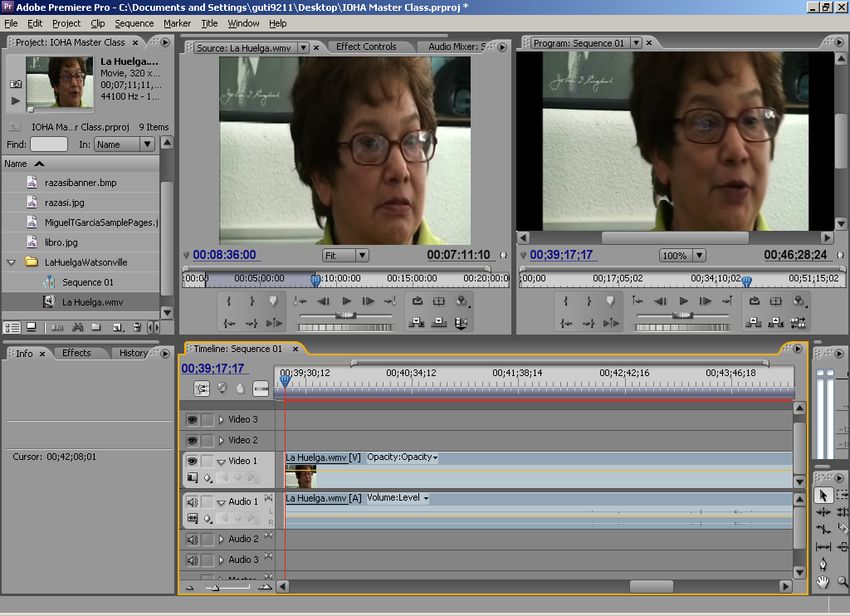Step forward one frame in Program monitor
The height and width of the screenshot is (616, 850).
705,301
